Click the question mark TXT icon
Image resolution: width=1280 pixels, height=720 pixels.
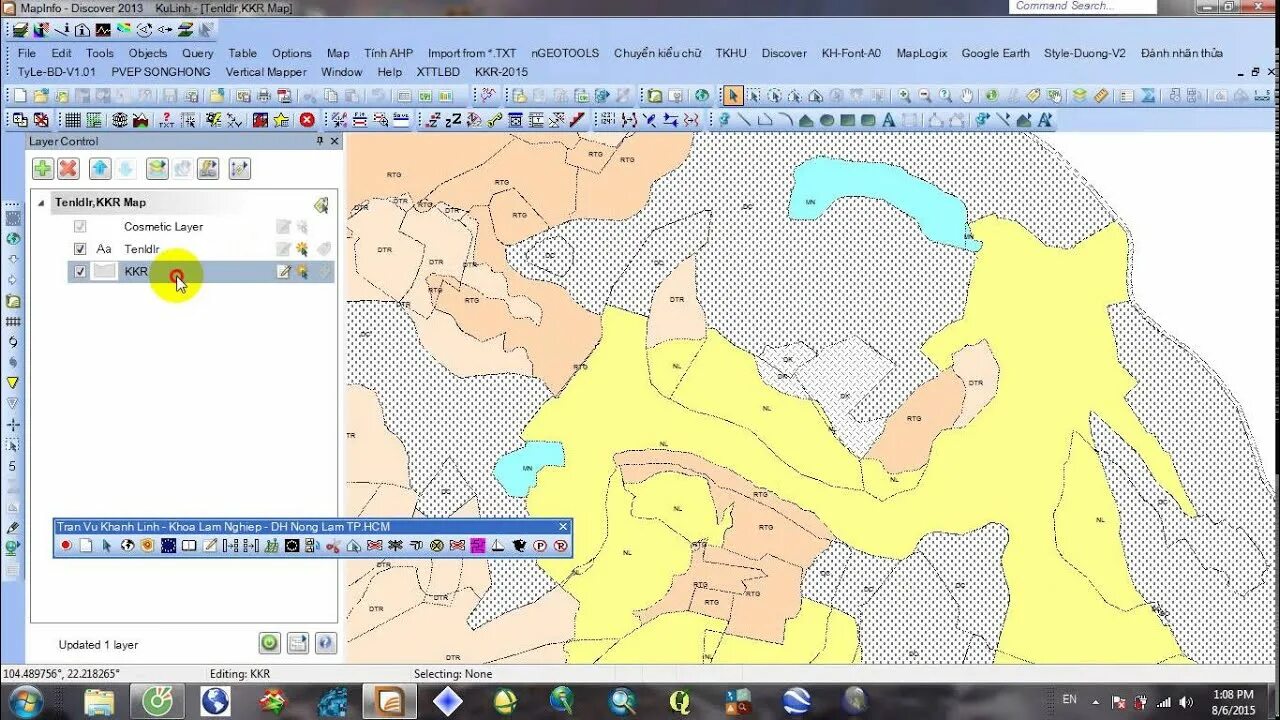pyautogui.click(x=166, y=120)
